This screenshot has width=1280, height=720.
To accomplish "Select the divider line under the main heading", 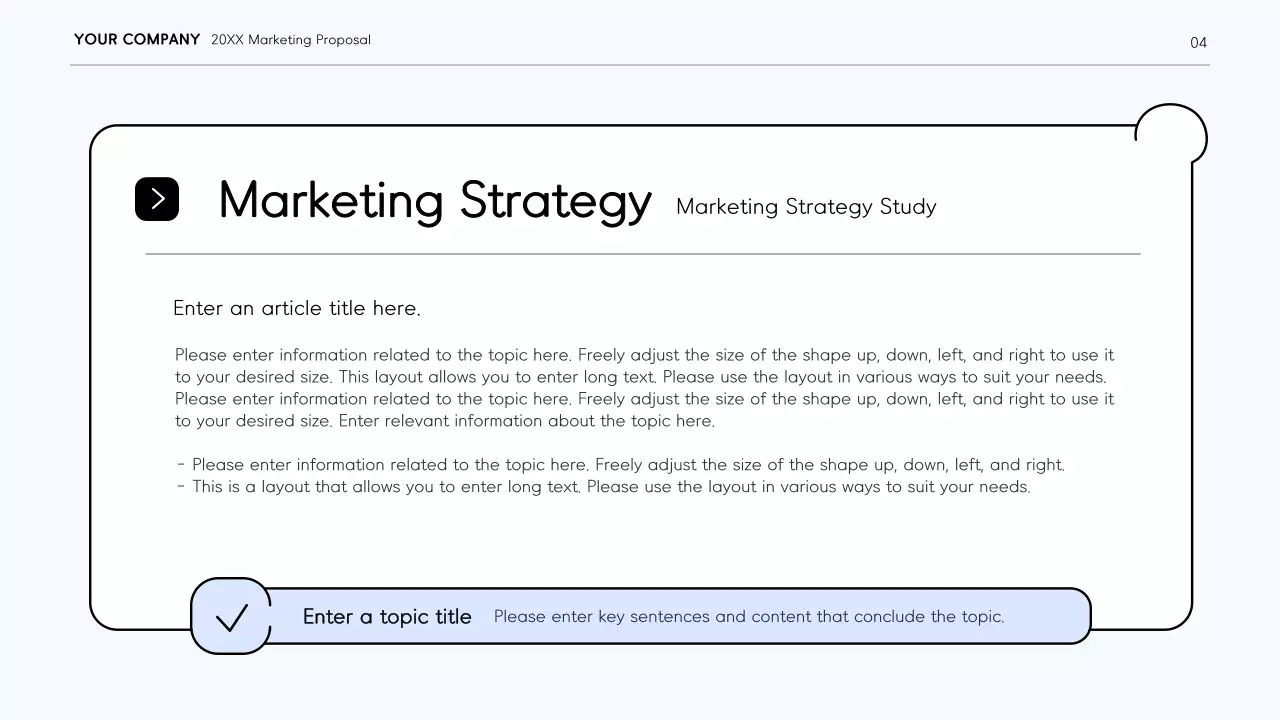I will tap(642, 254).
